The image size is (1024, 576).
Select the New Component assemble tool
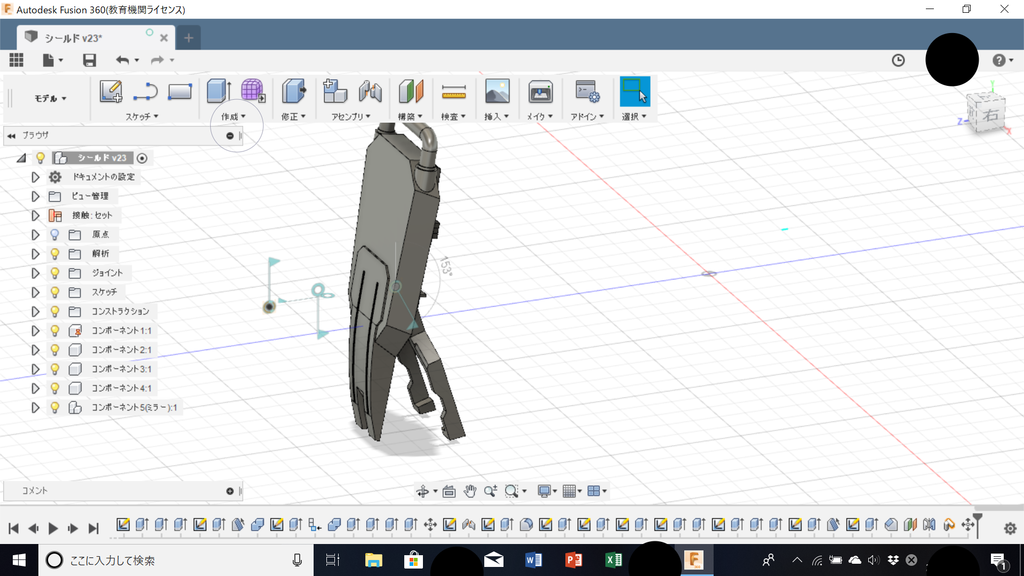pyautogui.click(x=335, y=91)
